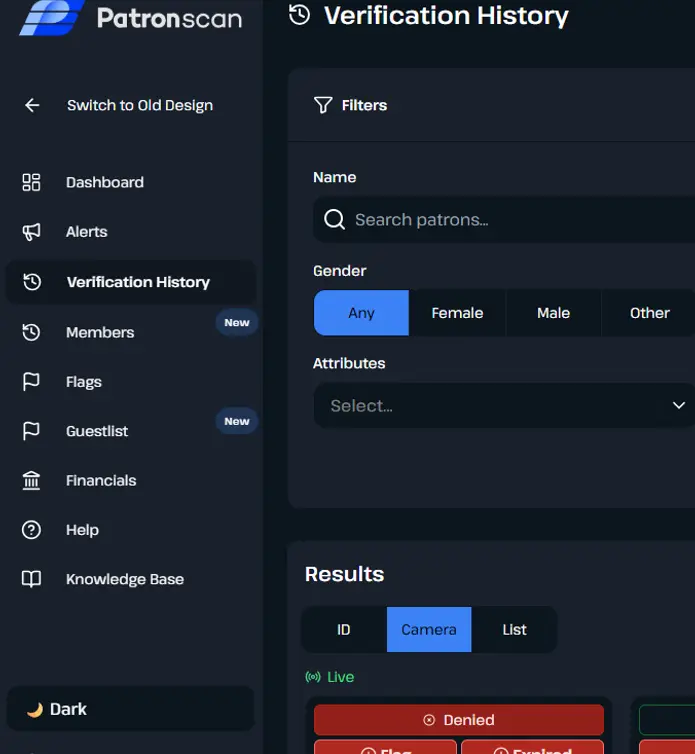
Task: Click the Patronscan logo
Action: click(x=130, y=17)
